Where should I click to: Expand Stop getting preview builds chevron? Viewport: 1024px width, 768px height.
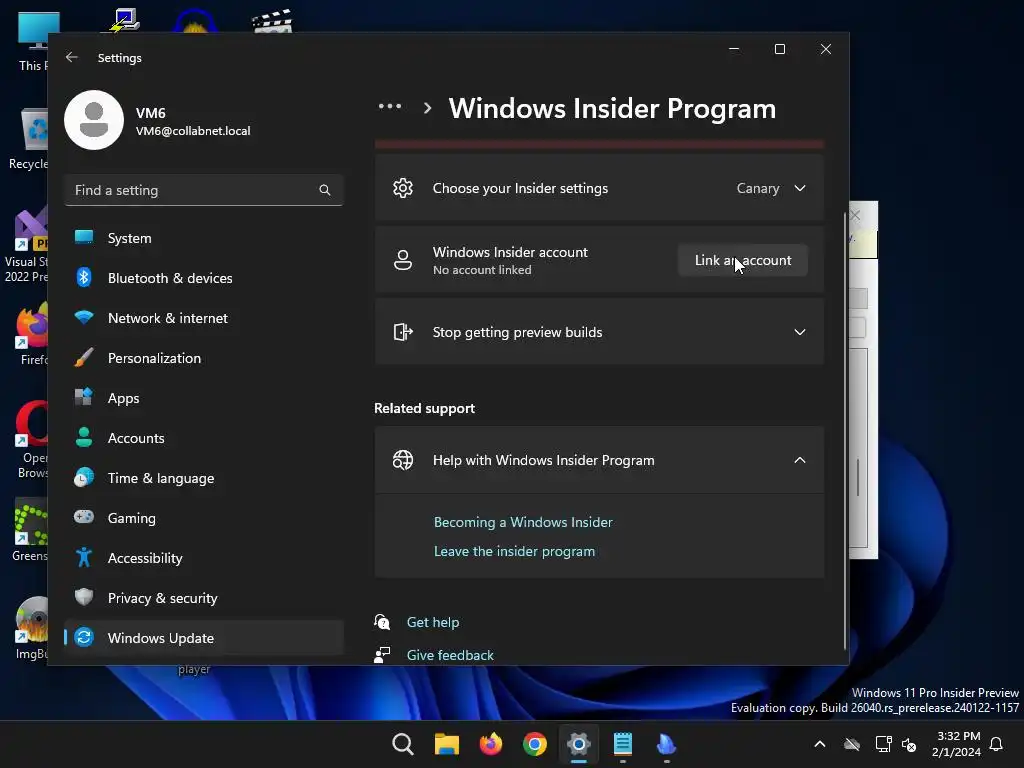pos(799,332)
